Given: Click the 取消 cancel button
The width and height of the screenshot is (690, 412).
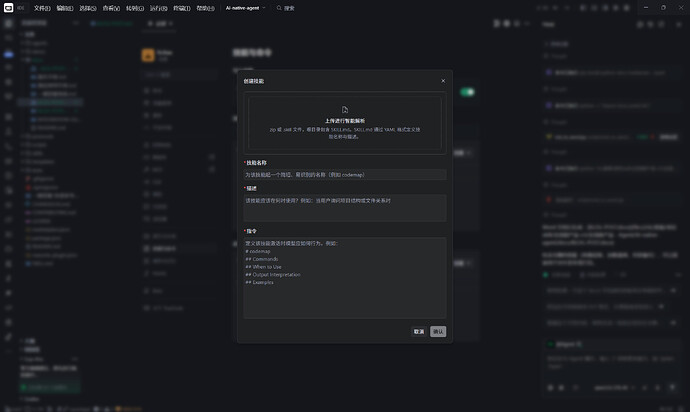Looking at the screenshot, I should (x=419, y=331).
